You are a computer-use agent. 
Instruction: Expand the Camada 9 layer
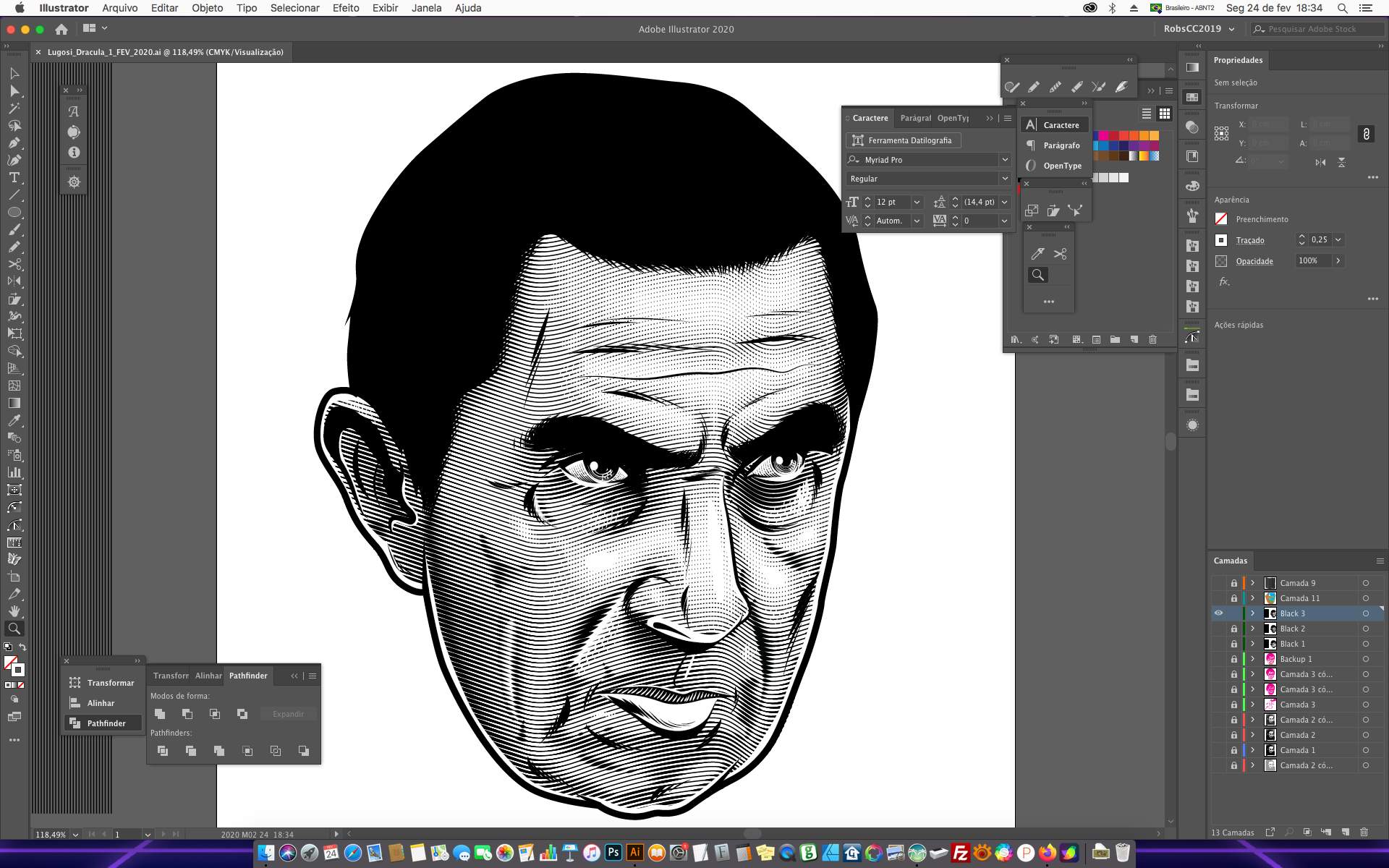coord(1253,583)
